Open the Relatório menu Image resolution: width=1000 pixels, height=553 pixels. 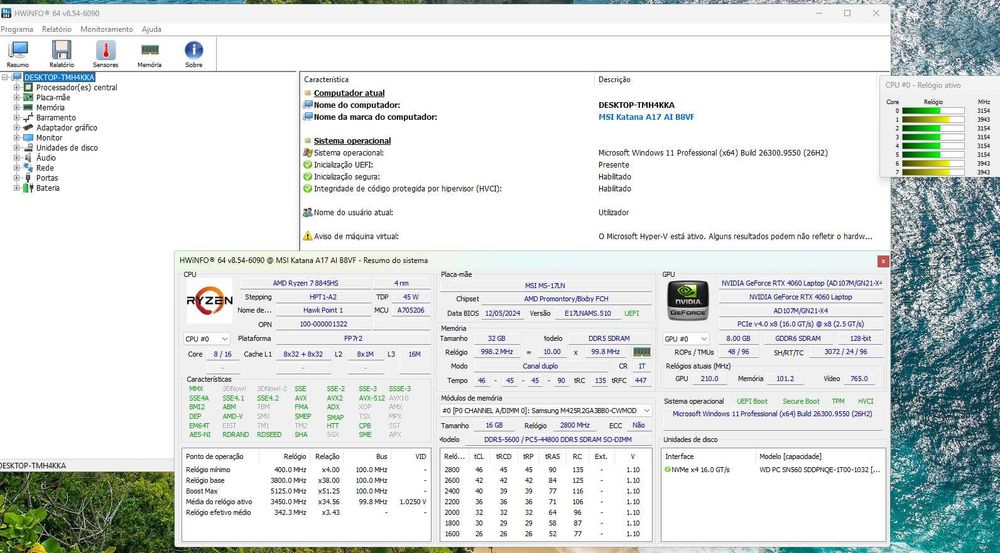57,29
